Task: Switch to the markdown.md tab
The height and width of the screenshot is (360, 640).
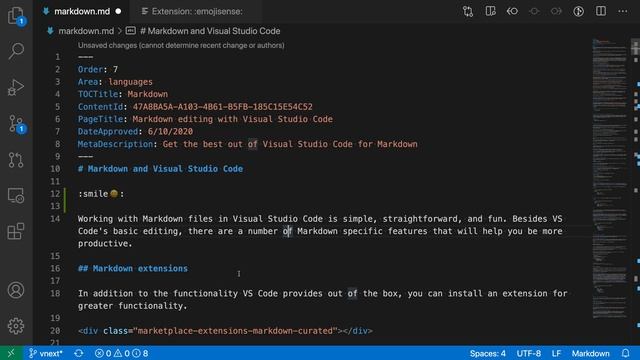Action: 82,11
